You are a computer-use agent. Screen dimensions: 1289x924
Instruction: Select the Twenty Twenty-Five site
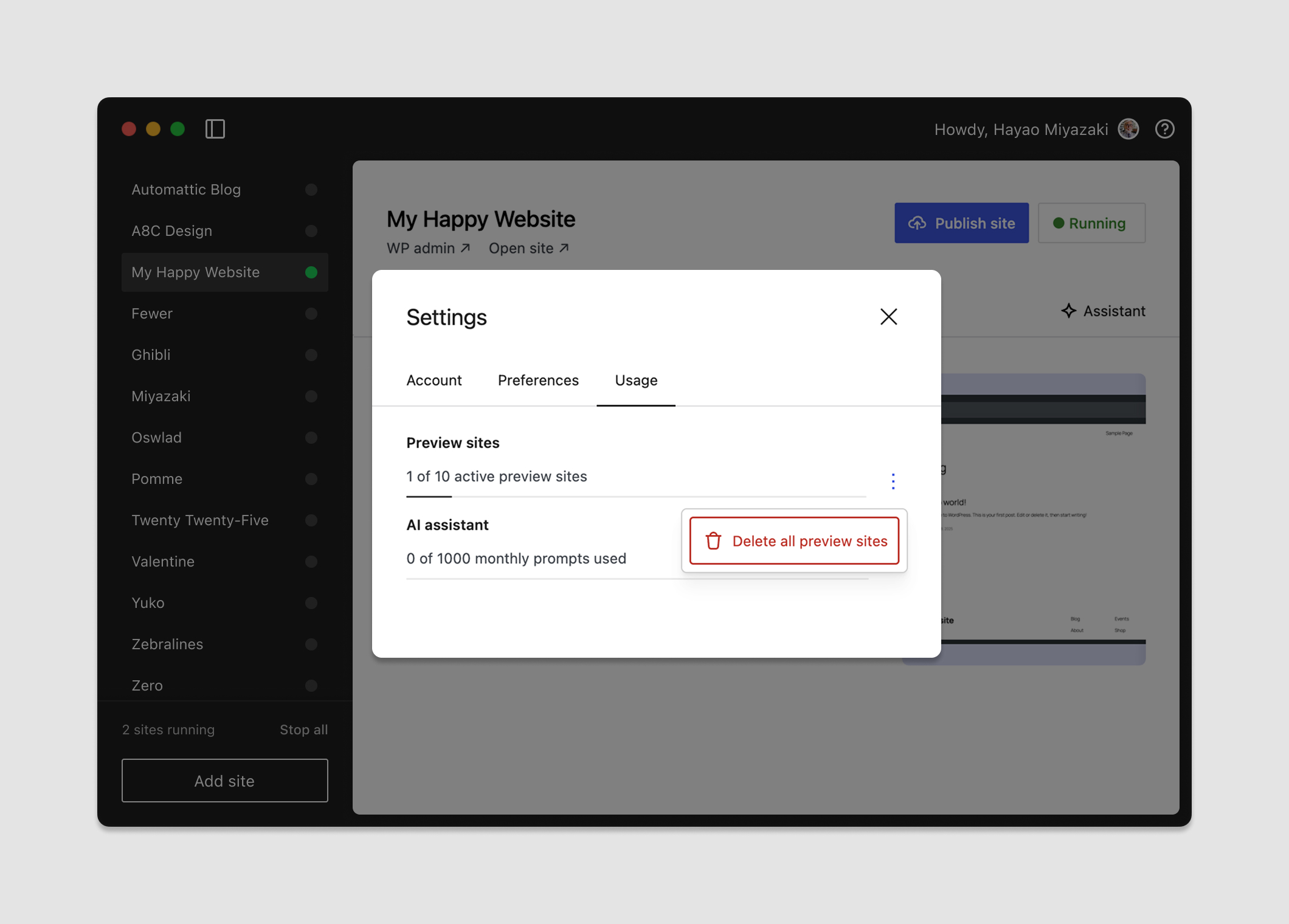pos(225,520)
